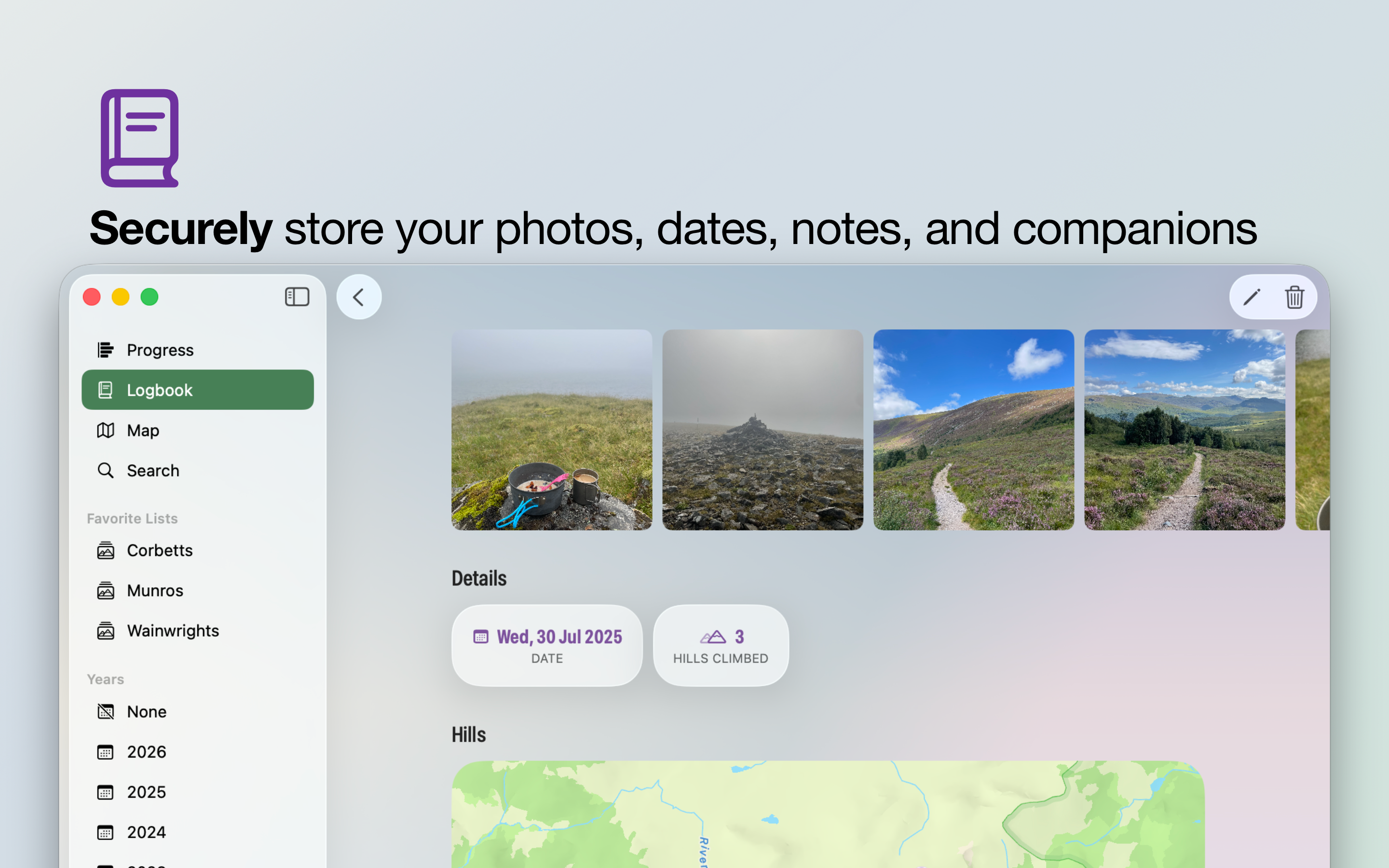Go back using the chevron button

pyautogui.click(x=359, y=297)
